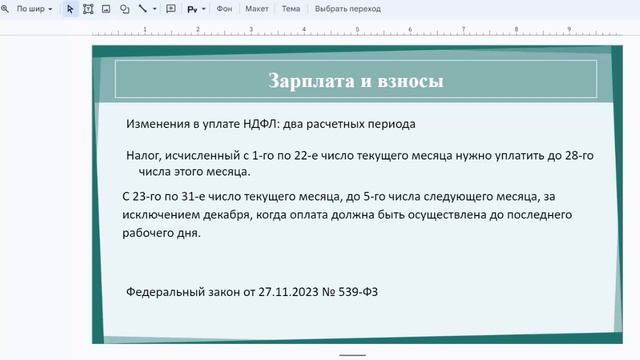Click the 'Тема' theme button
Image resolution: width=640 pixels, height=360 pixels.
point(291,9)
